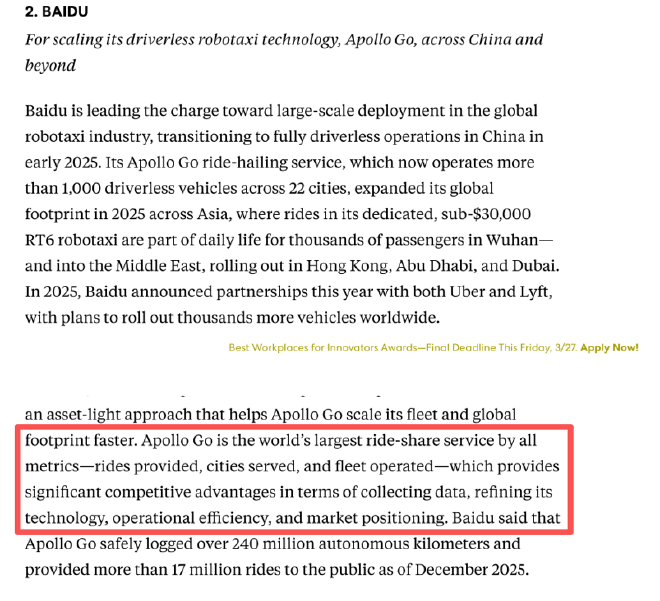The height and width of the screenshot is (601, 660).
Task: Click the words 'technology, operational efficiency, and market positioning'
Action: pos(235,518)
